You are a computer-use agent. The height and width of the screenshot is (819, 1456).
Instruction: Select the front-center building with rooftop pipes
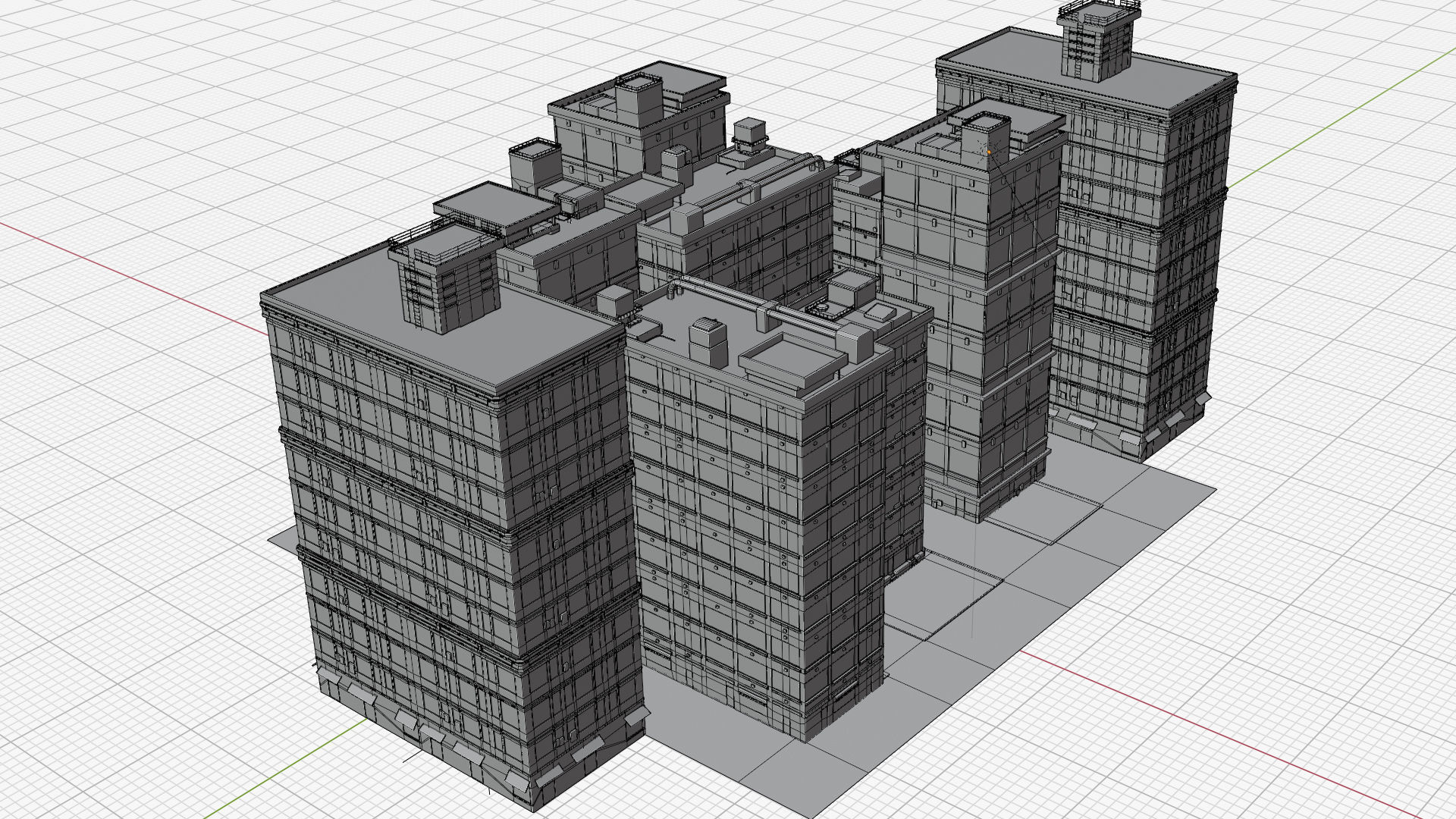pyautogui.click(x=758, y=508)
